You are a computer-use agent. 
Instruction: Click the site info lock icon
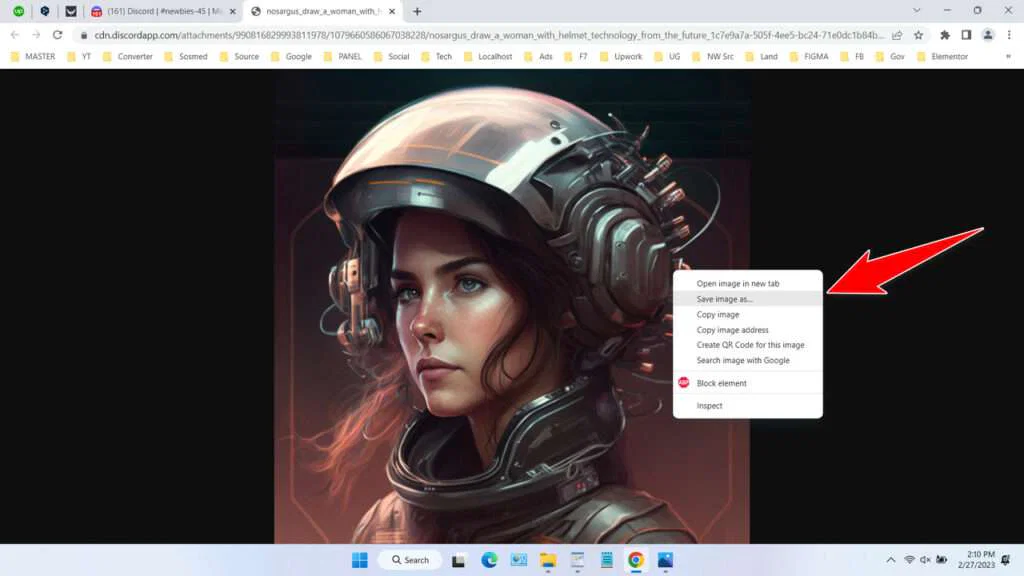coord(86,32)
